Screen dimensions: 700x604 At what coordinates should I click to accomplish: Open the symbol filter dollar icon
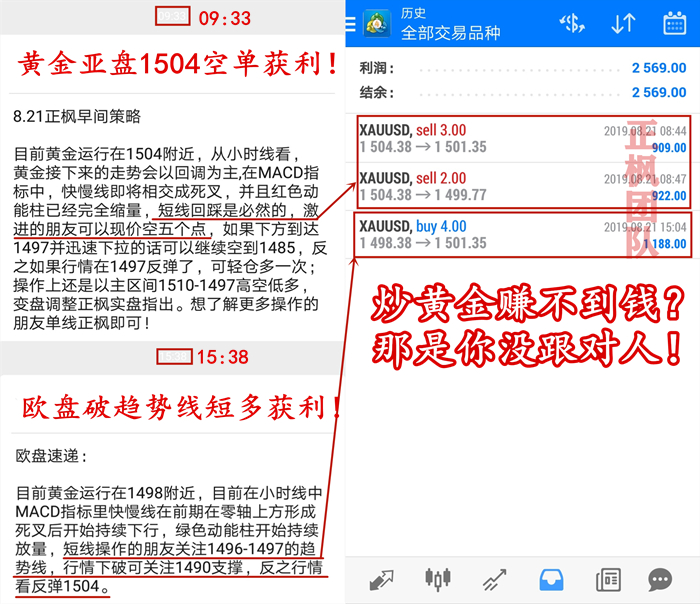click(x=572, y=23)
